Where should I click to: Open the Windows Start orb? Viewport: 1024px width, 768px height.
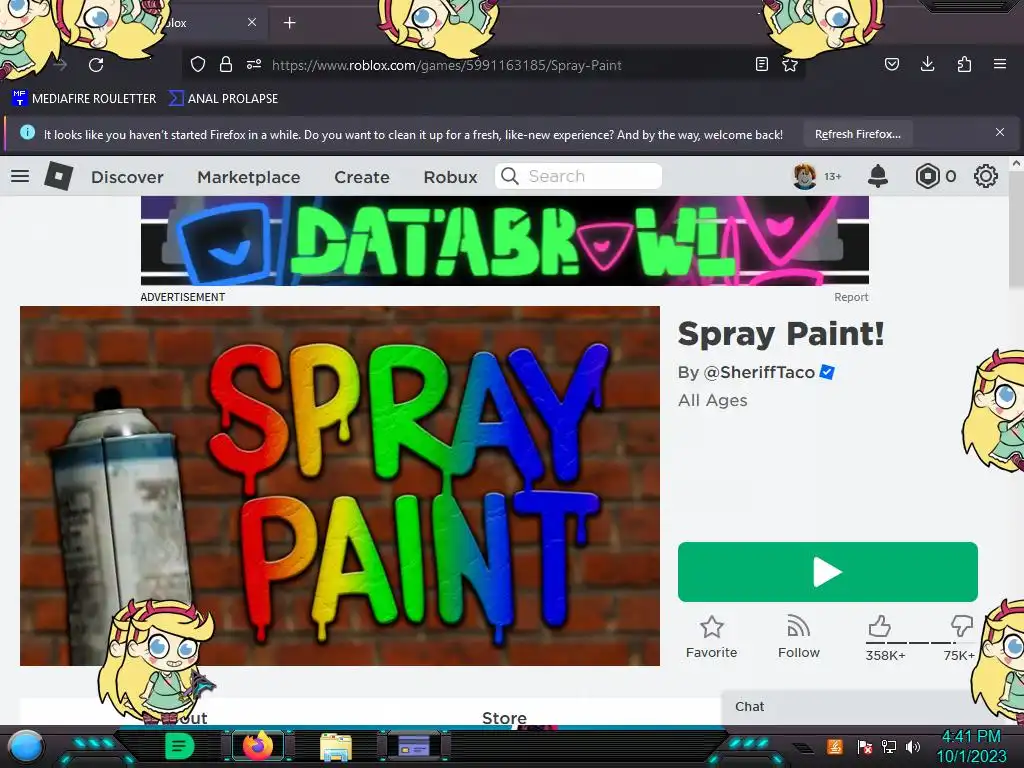(x=25, y=746)
